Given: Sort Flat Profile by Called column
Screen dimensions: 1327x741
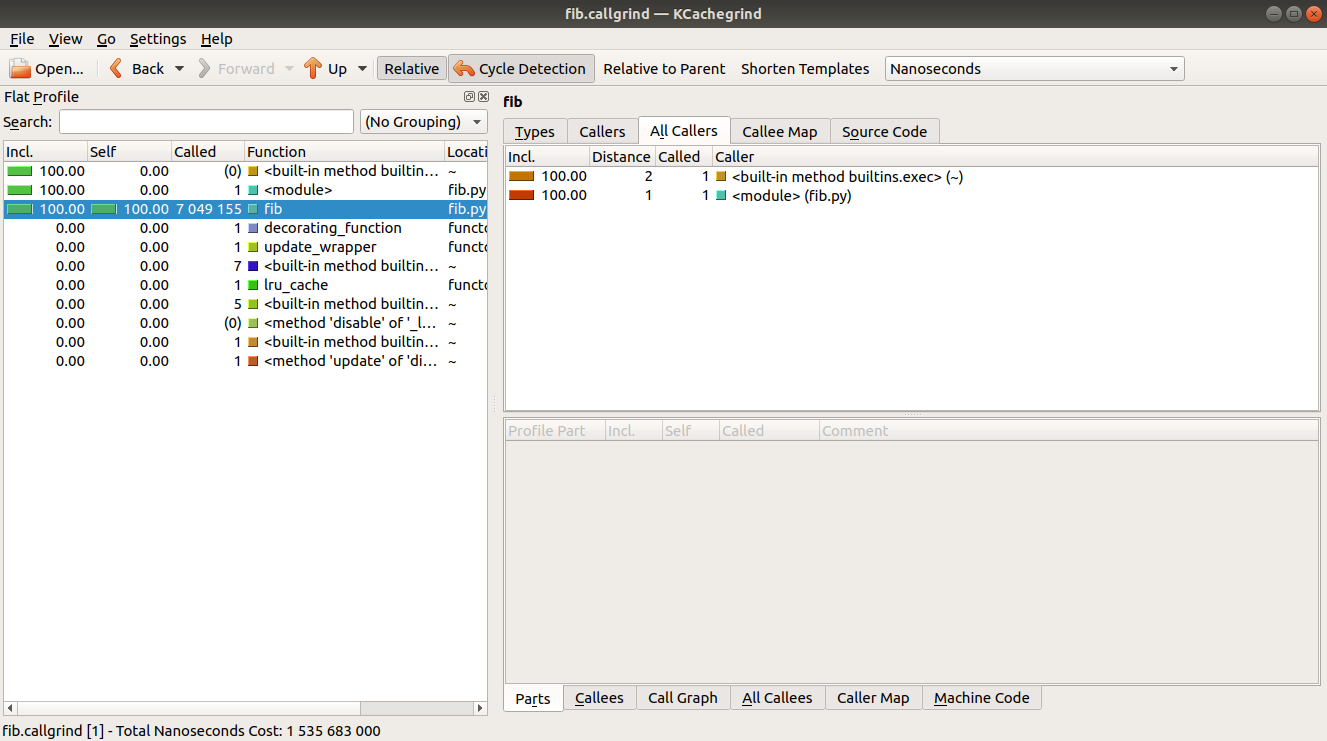Looking at the screenshot, I should 208,152.
